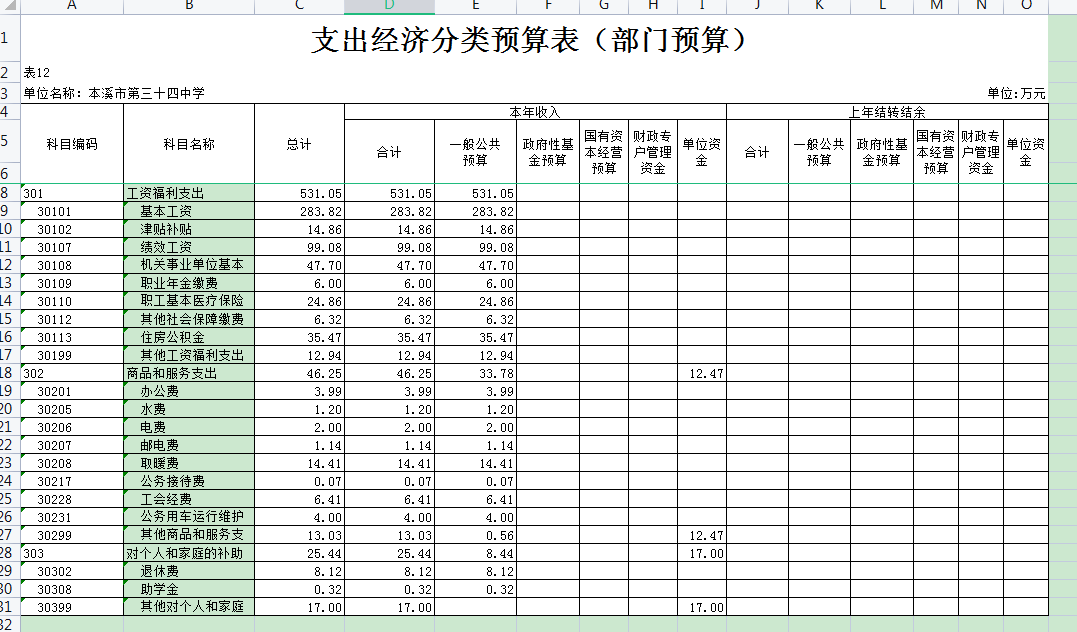
Task: Click the 工会经费 cell
Action: click(x=189, y=499)
